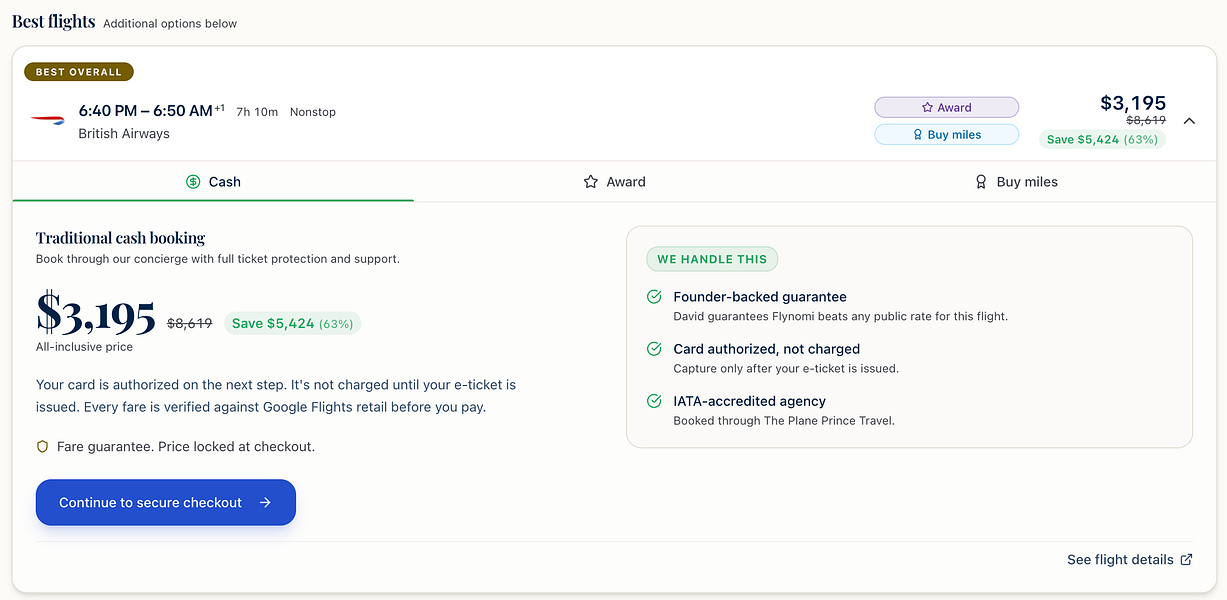Click the WE HANDLE THIS badge
Screen dimensions: 1227x600
[x=712, y=259]
